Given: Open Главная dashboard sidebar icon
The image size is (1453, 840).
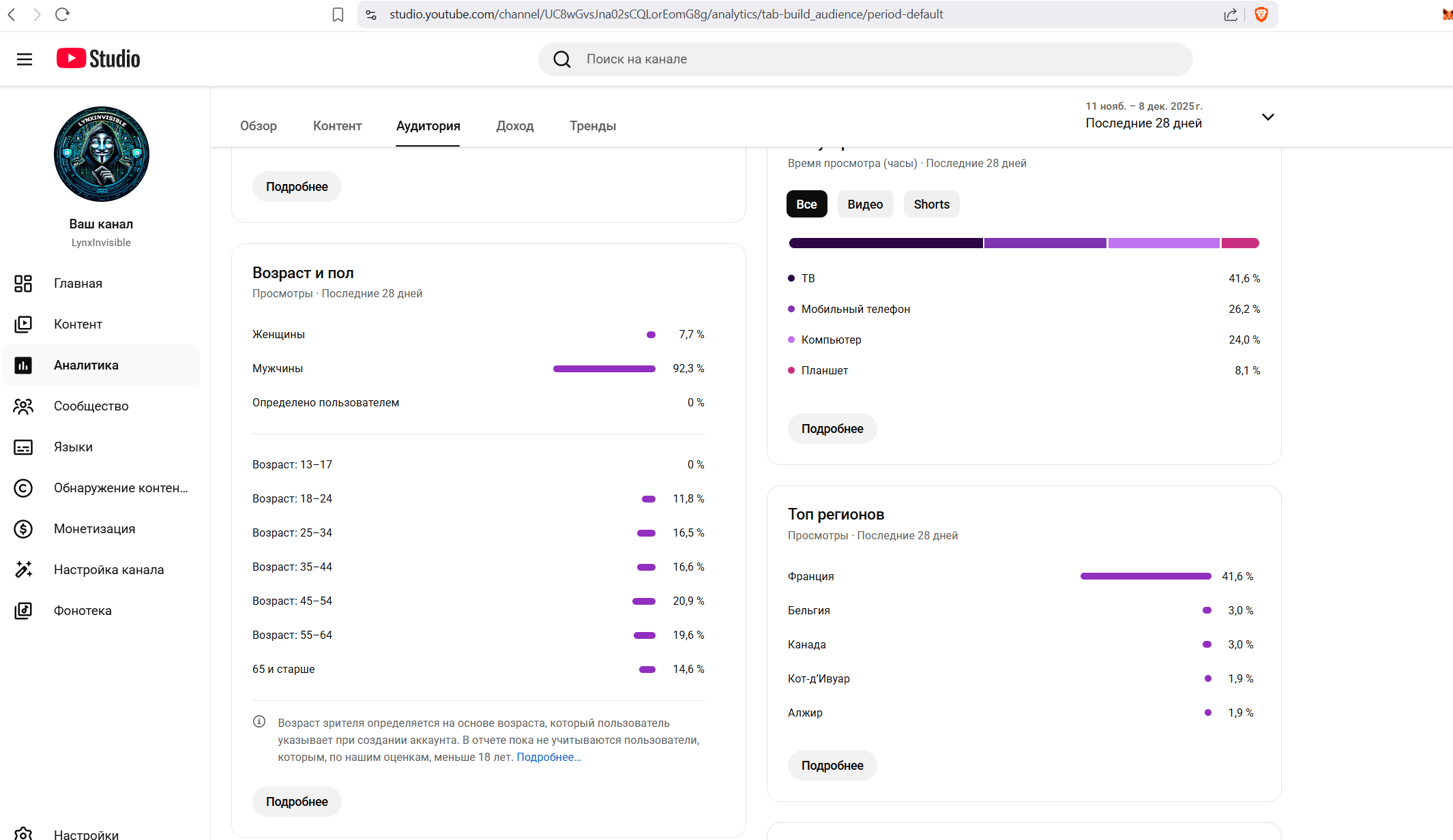Looking at the screenshot, I should [23, 284].
